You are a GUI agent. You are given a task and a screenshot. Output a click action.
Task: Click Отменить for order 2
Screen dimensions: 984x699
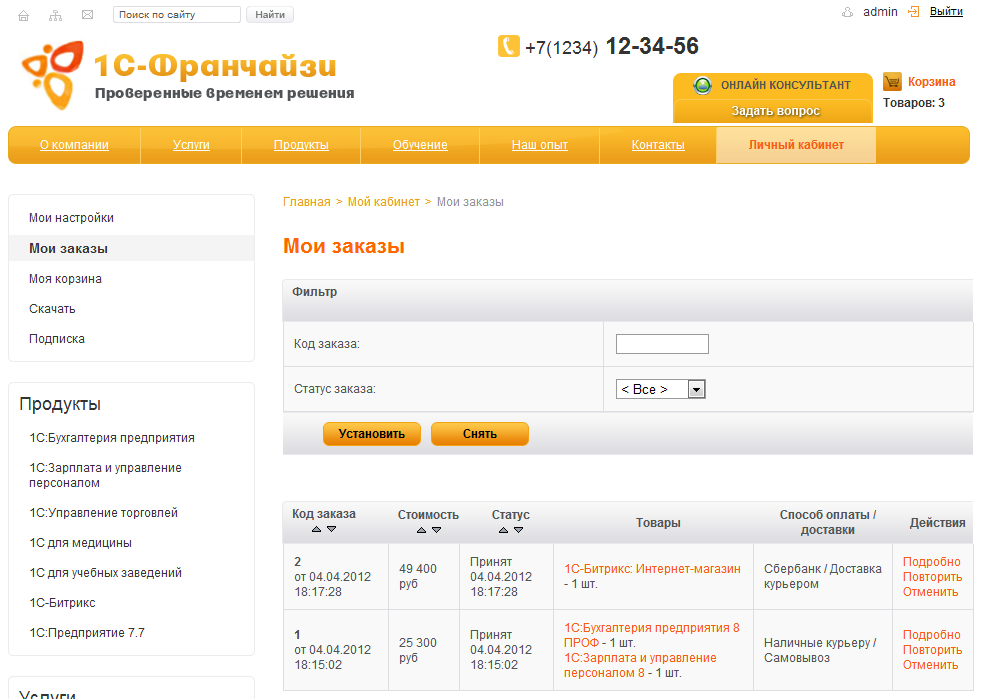tap(930, 592)
